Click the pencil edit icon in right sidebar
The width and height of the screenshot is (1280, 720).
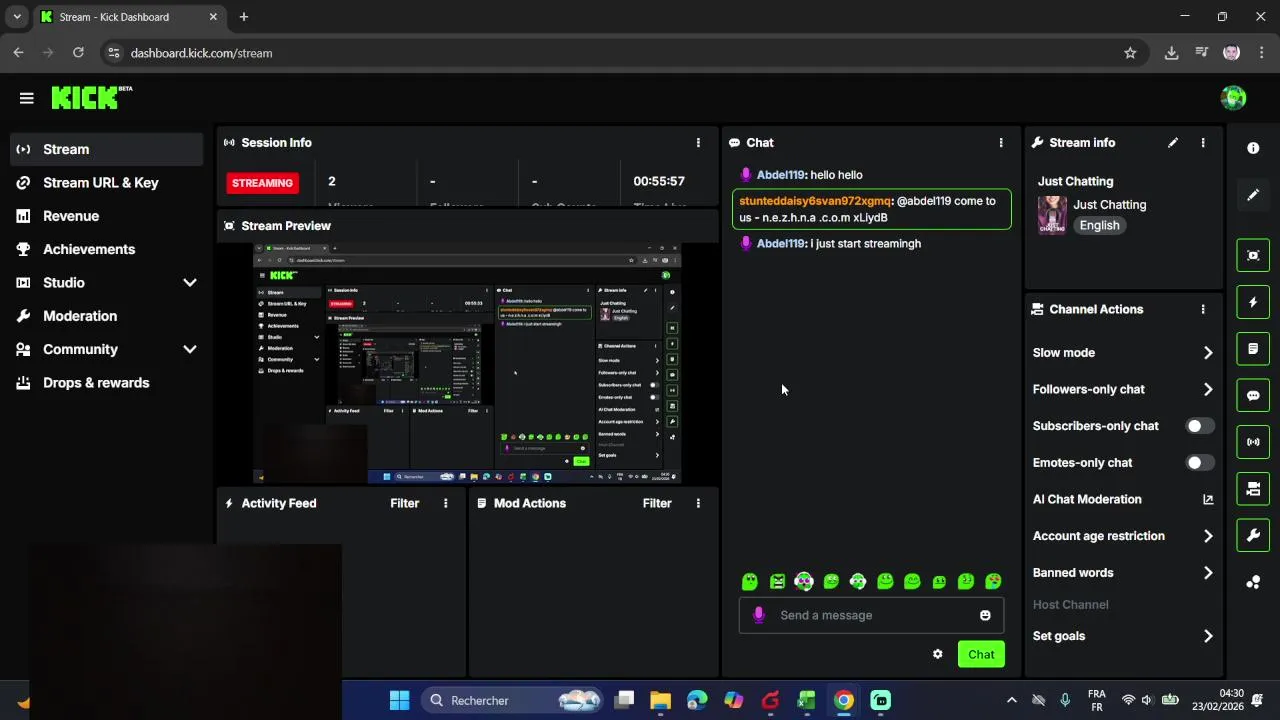click(1253, 195)
